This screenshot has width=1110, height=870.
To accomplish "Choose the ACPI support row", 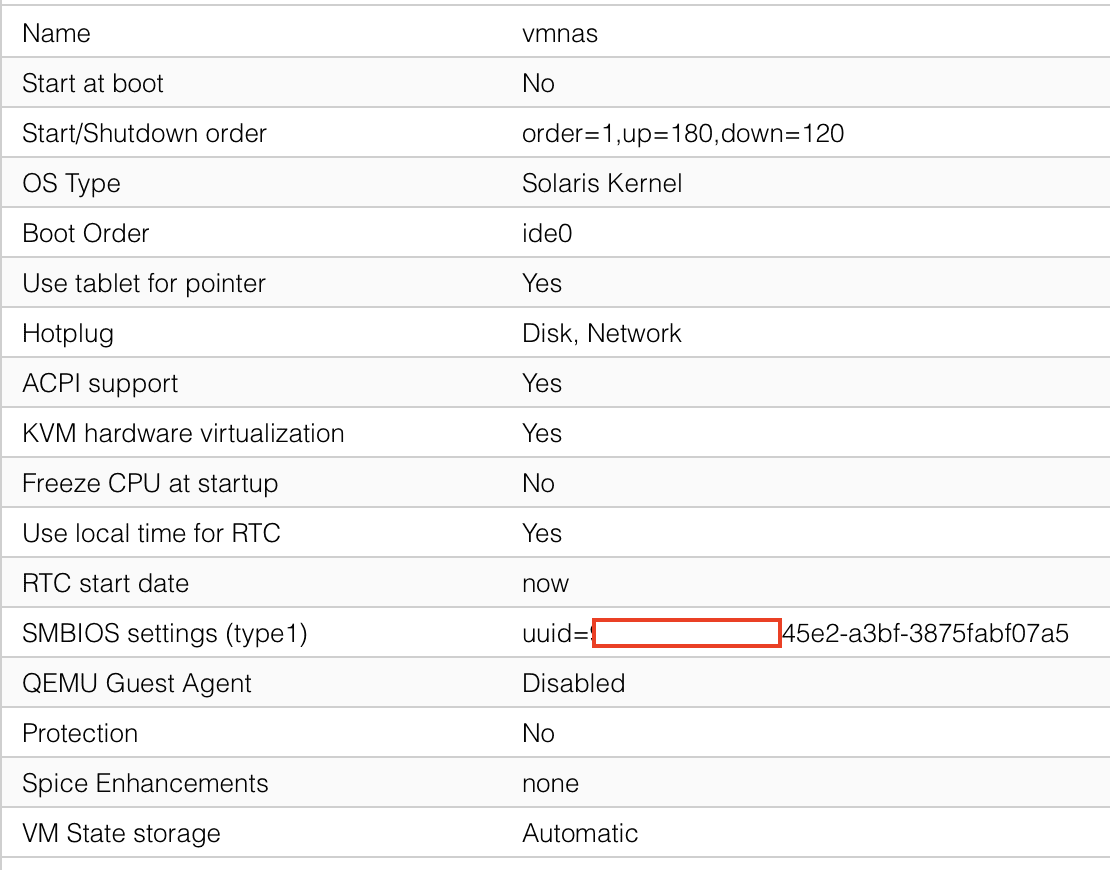I will 100,383.
